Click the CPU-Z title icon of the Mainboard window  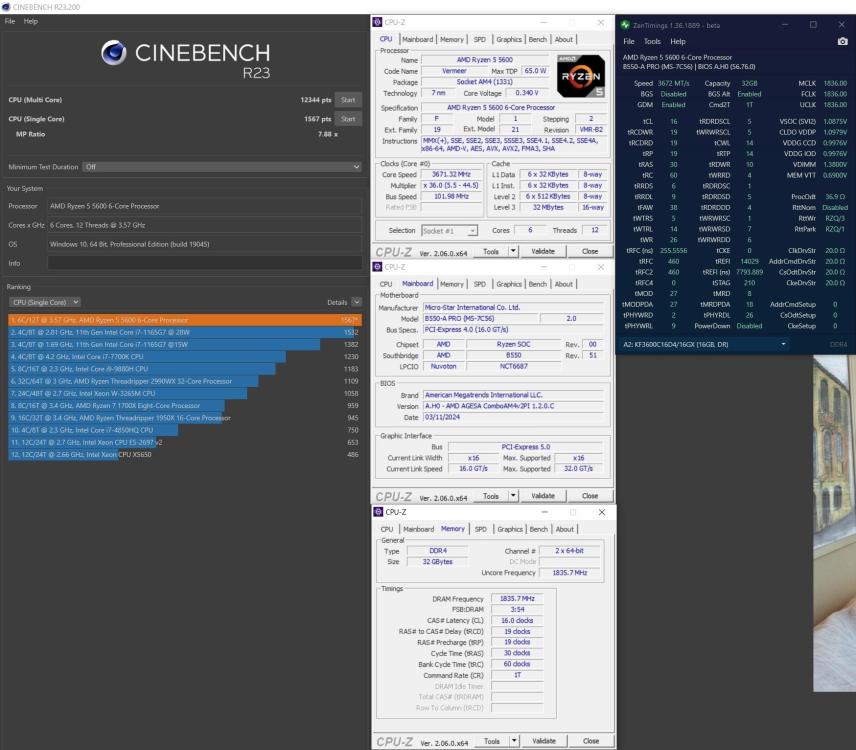pos(377,266)
